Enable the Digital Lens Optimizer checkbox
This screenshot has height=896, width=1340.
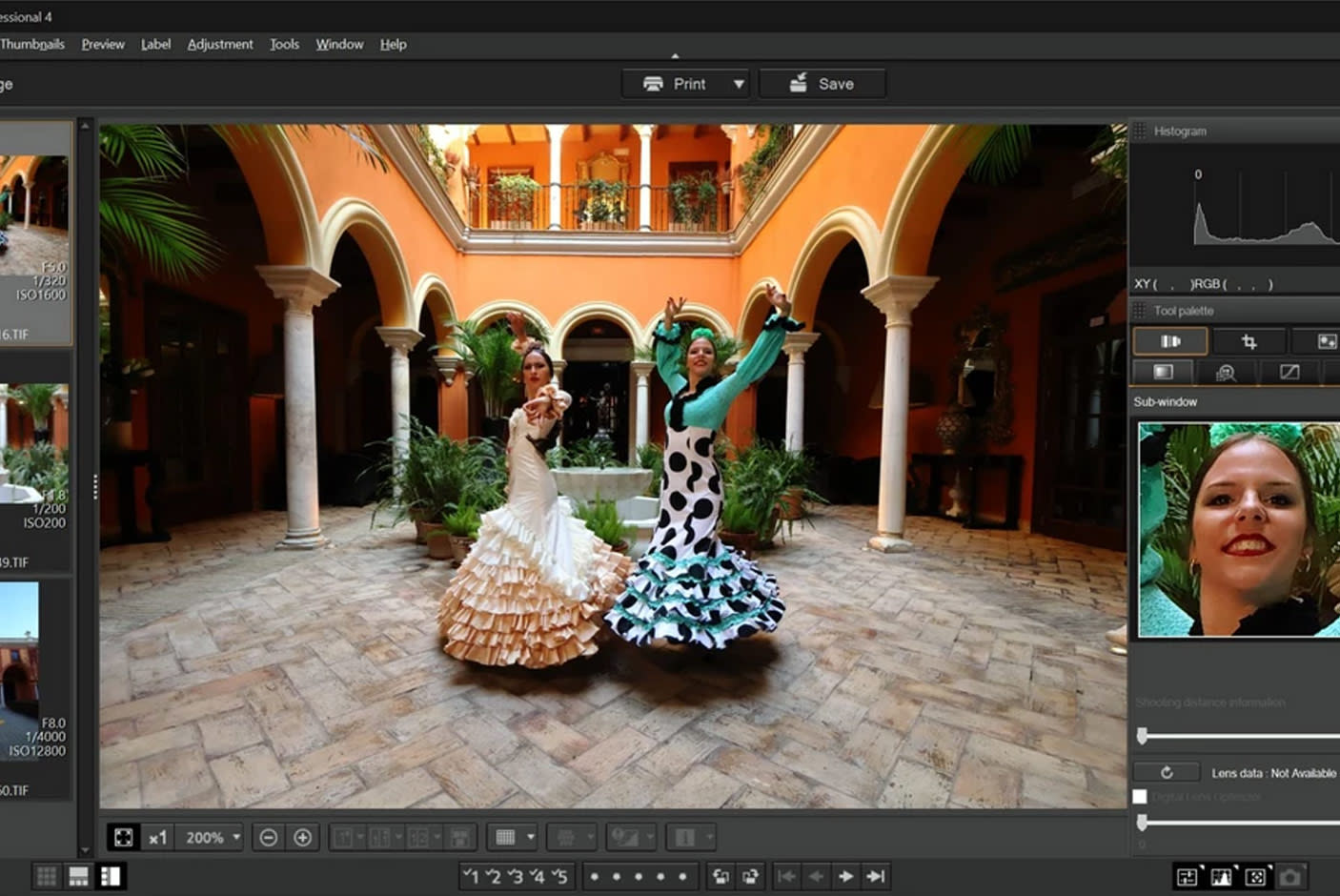(1140, 797)
